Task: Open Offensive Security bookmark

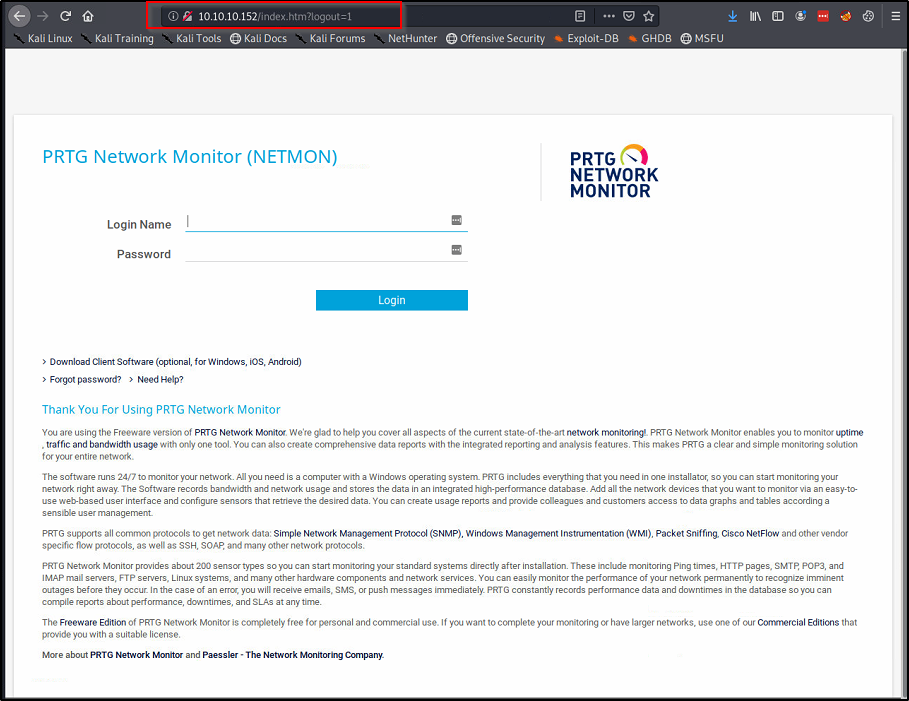Action: click(x=496, y=38)
